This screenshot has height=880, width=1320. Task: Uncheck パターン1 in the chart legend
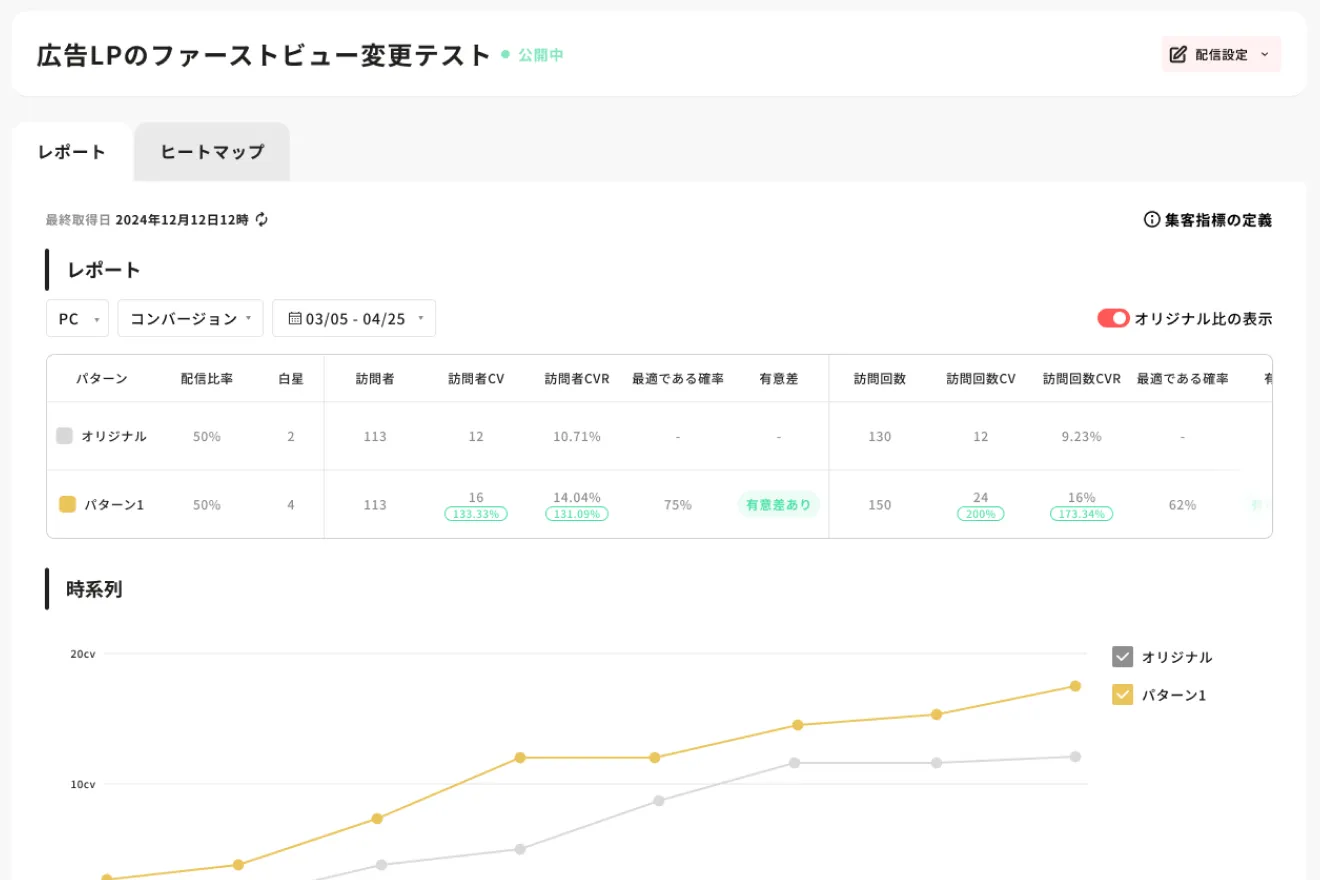coord(1122,694)
